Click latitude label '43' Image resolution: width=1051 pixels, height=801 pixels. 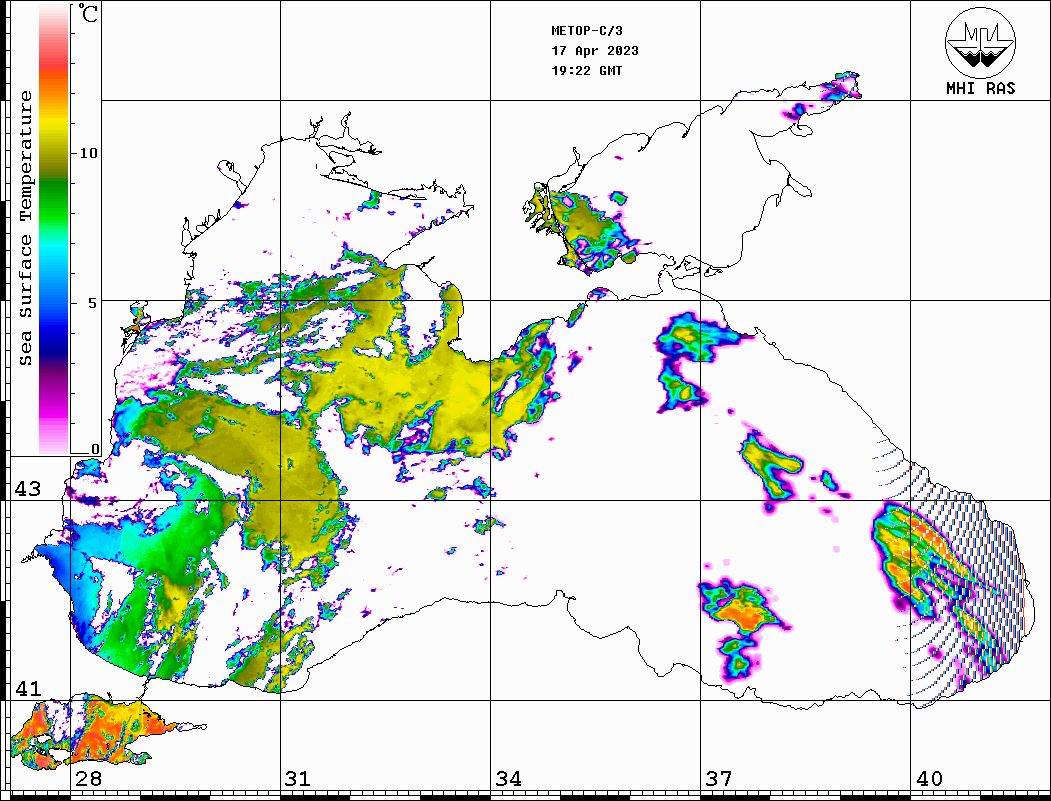pos(28,489)
